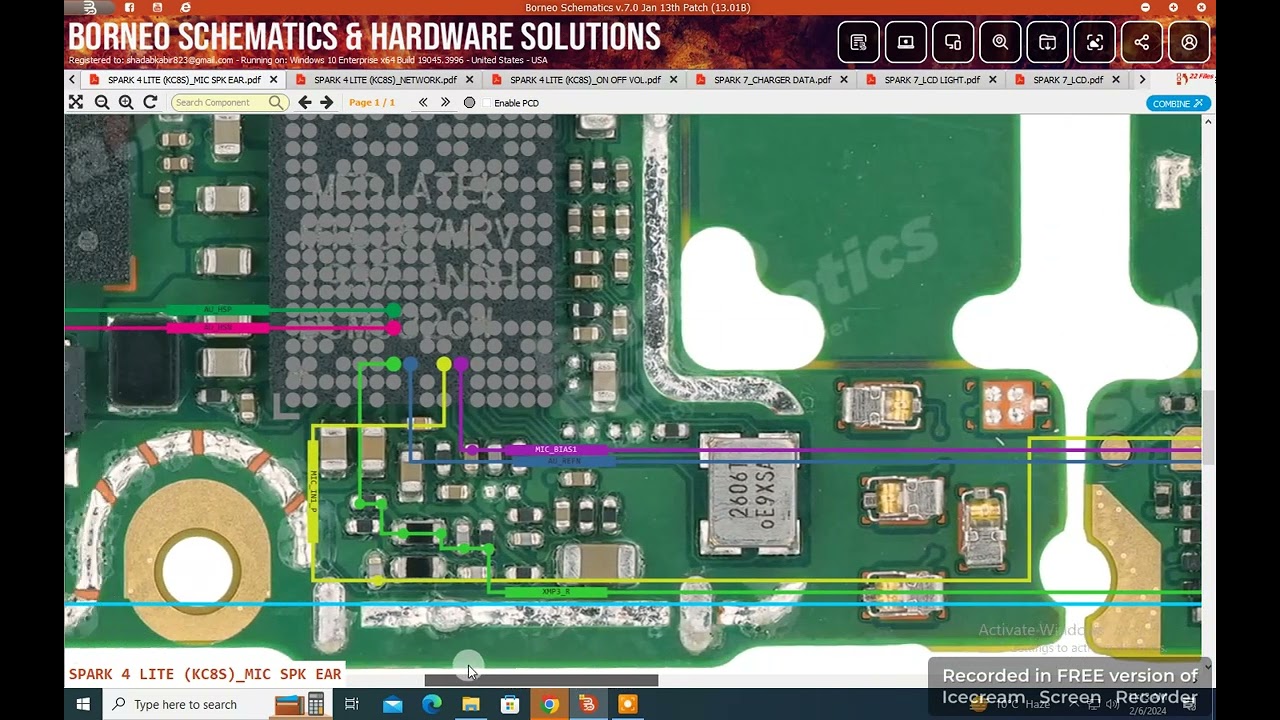Switch to SPARK 4 LITE (KC8S)_NETWORK.pdf tab
Image resolution: width=1280 pixels, height=720 pixels.
[x=385, y=80]
